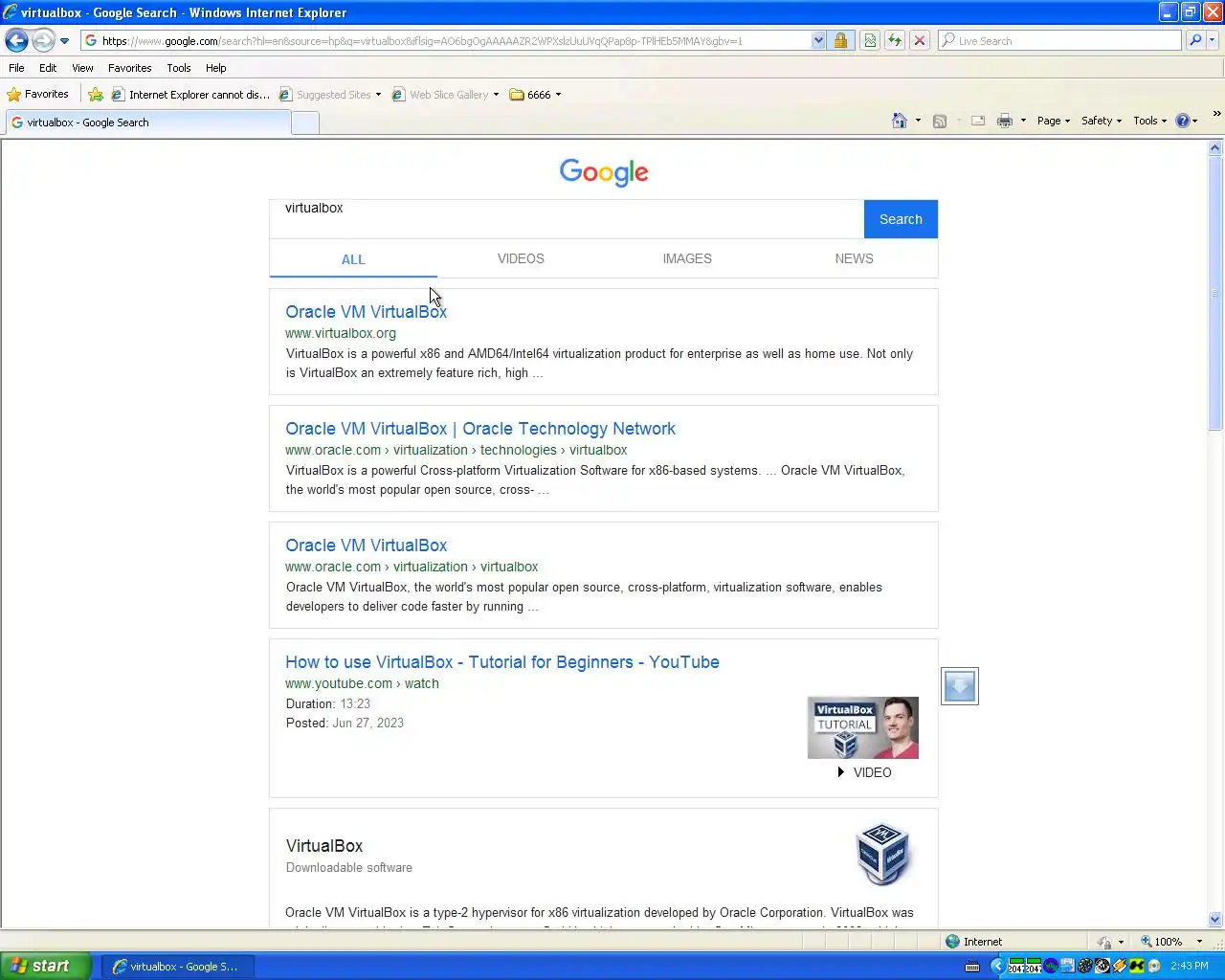Click the security padlock icon
The height and width of the screenshot is (980, 1225).
(840, 40)
